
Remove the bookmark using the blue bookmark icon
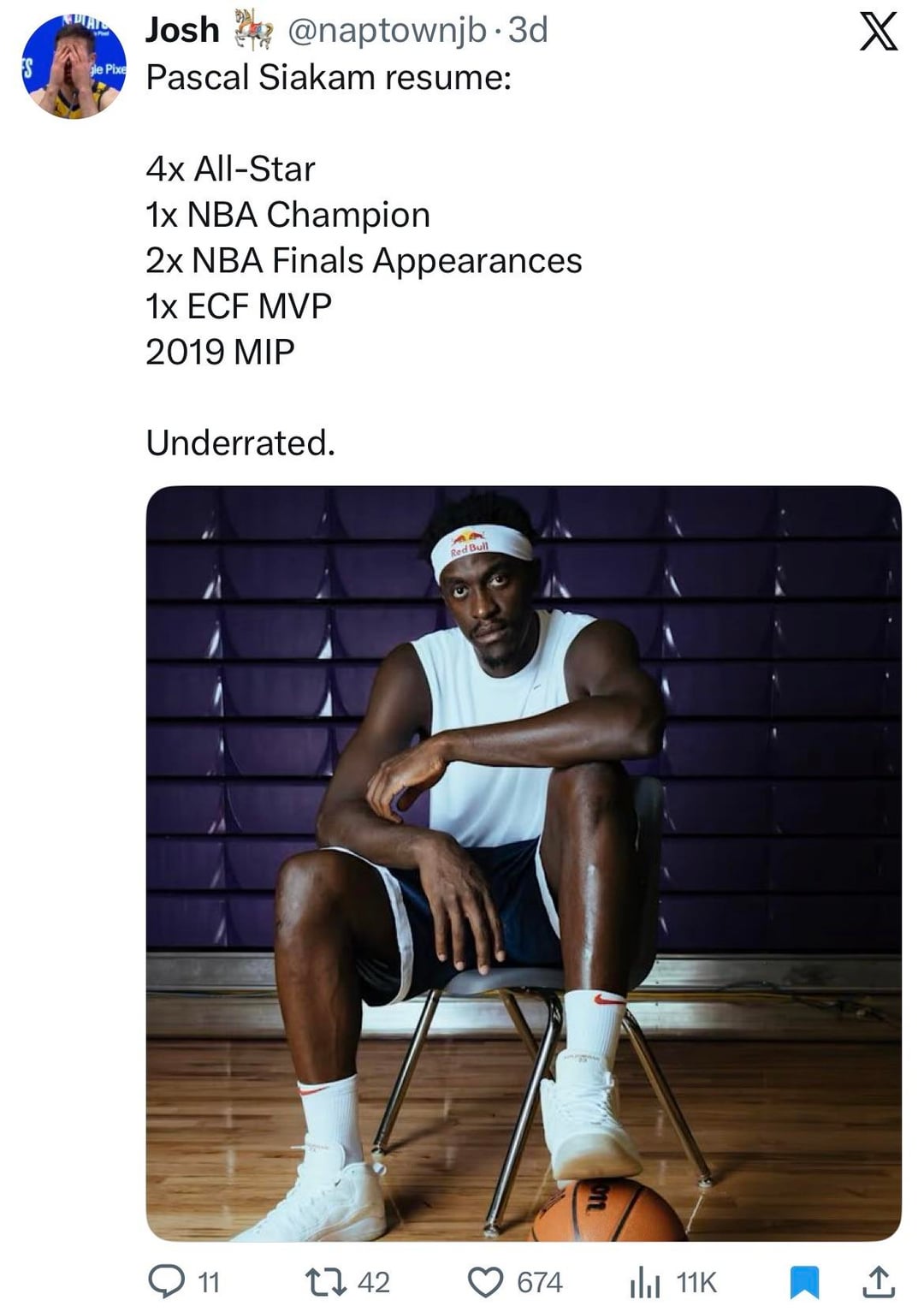click(x=803, y=1281)
